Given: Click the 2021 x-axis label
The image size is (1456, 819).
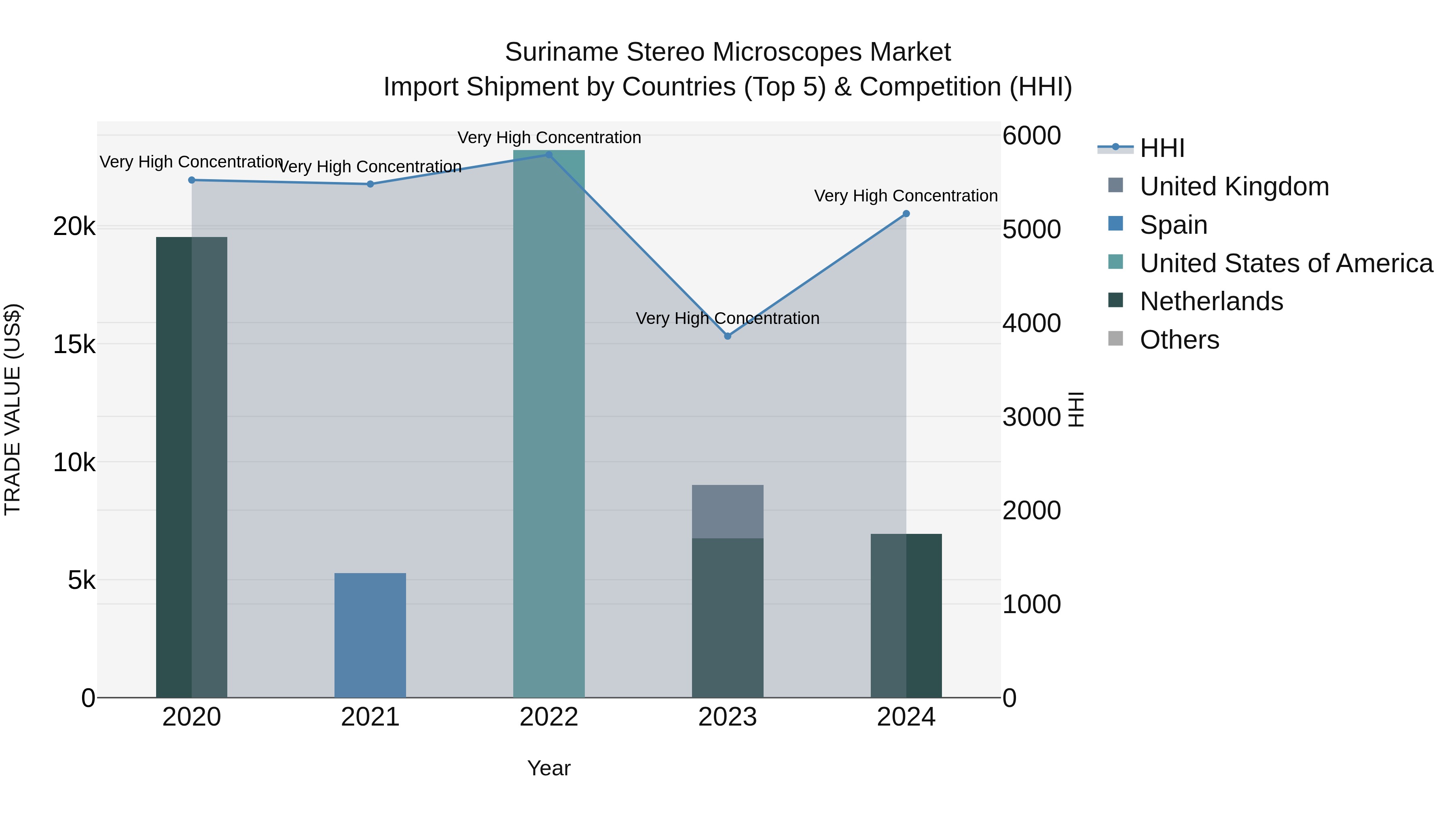Looking at the screenshot, I should pos(370,717).
